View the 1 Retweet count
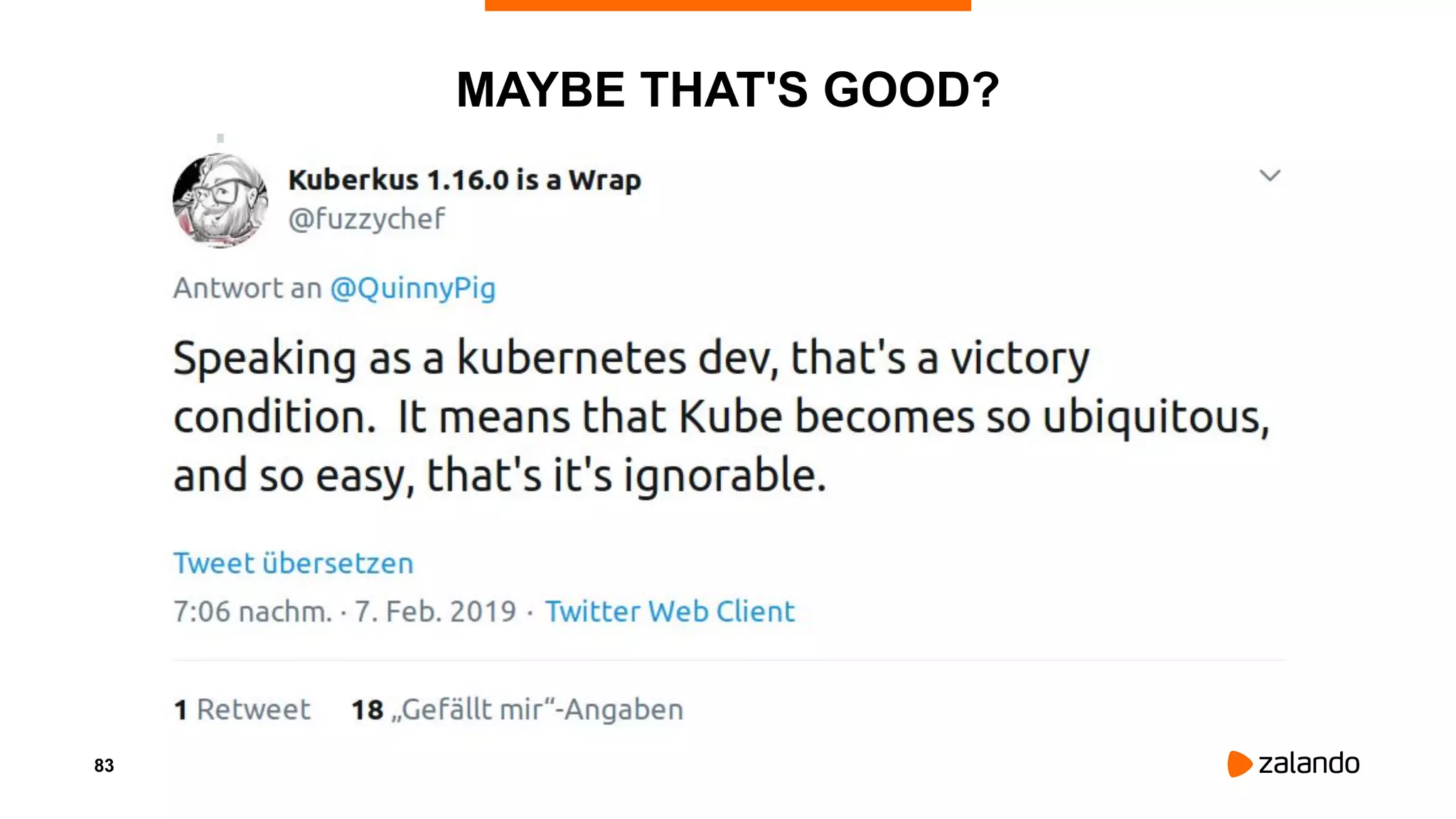The width and height of the screenshot is (1456, 819). (x=242, y=710)
